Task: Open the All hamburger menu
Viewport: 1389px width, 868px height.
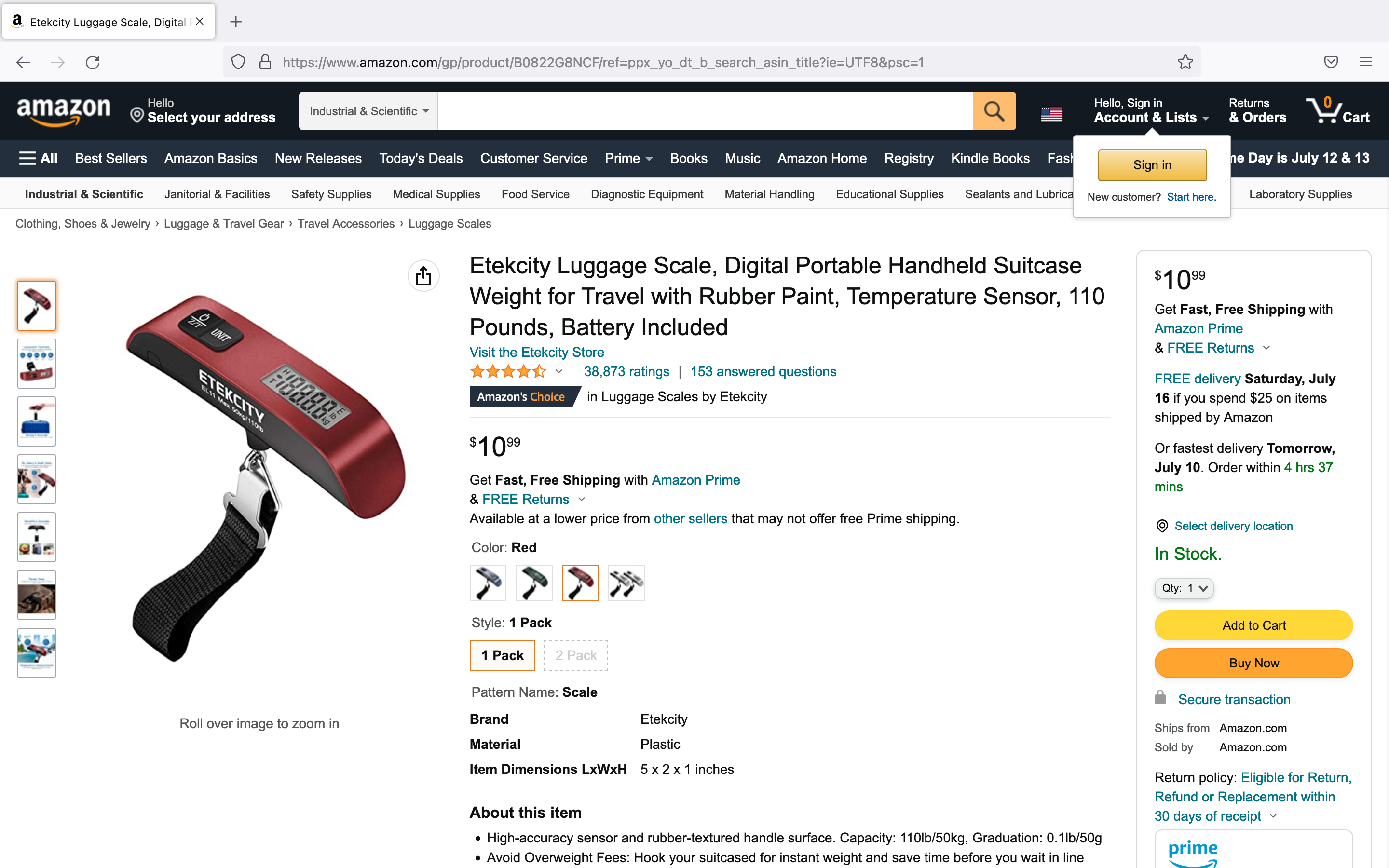Action: [x=38, y=159]
